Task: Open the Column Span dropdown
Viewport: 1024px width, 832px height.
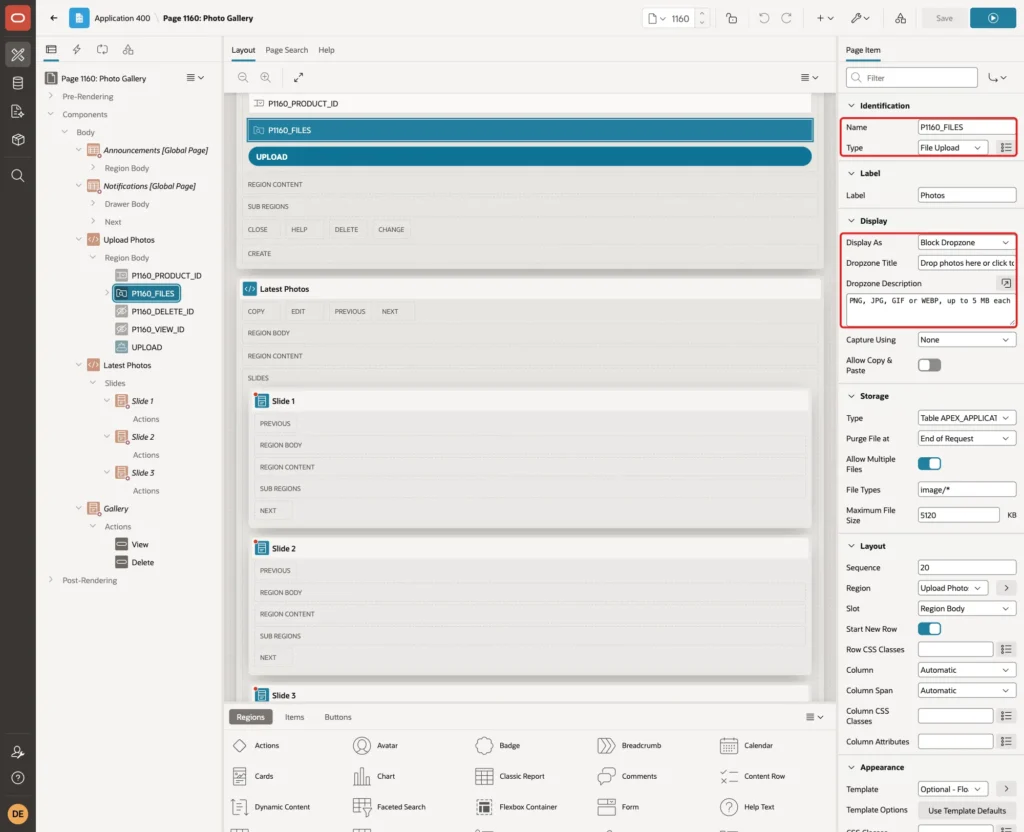Action: (x=966, y=691)
